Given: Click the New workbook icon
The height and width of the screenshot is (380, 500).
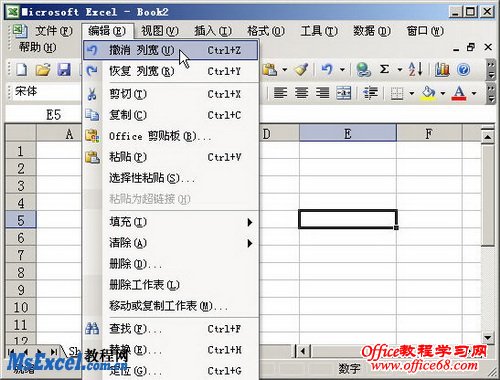Looking at the screenshot, I should [22, 70].
